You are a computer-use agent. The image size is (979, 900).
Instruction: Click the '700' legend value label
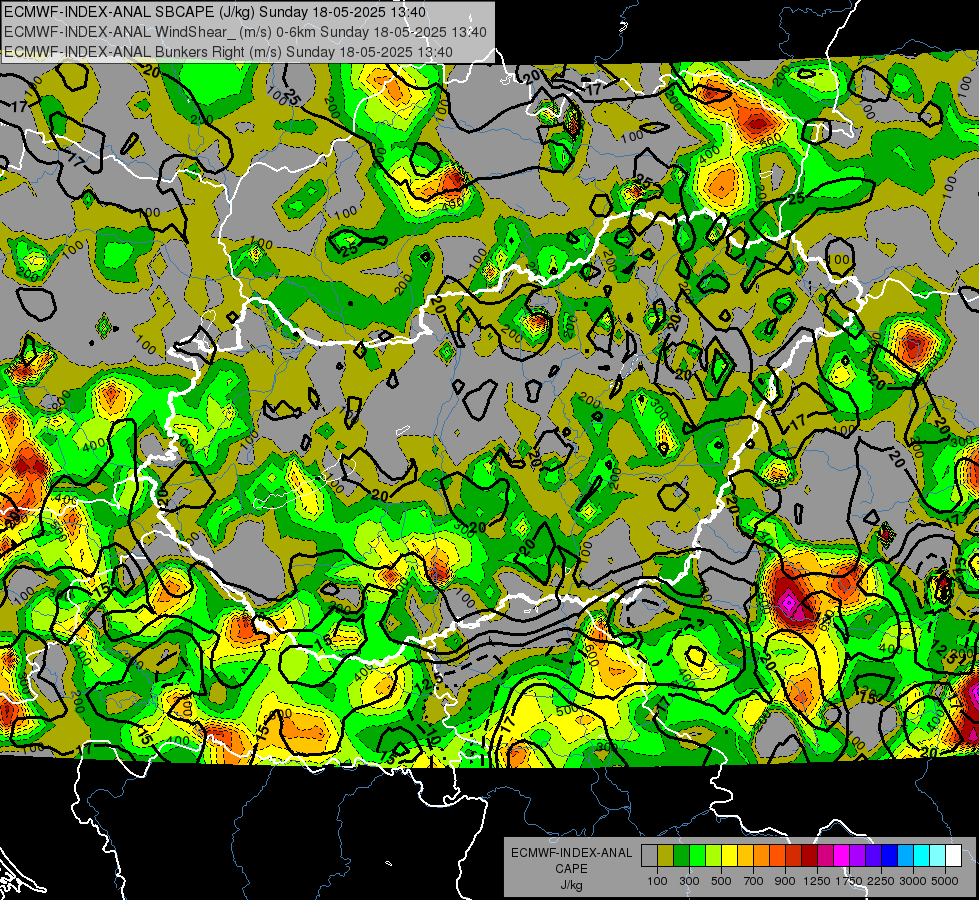754,882
